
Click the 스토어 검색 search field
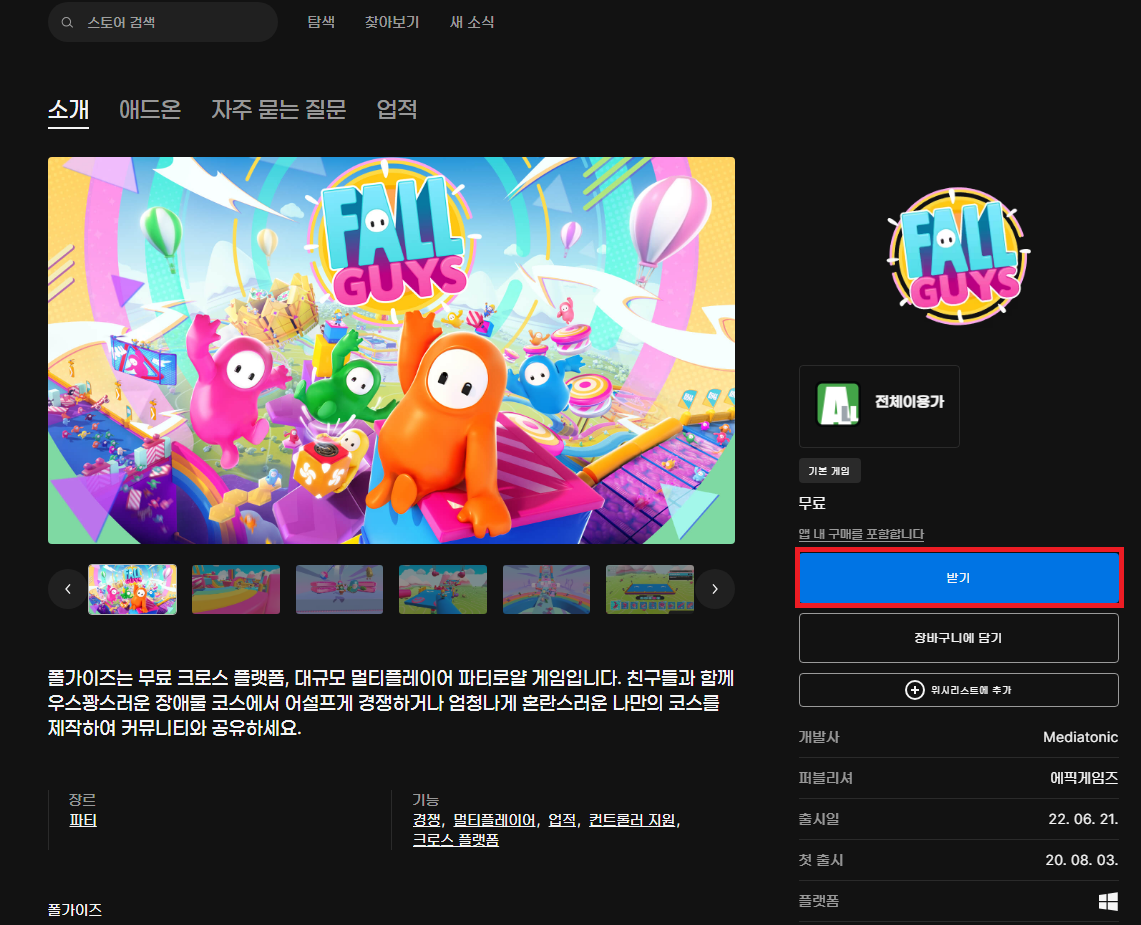(163, 22)
